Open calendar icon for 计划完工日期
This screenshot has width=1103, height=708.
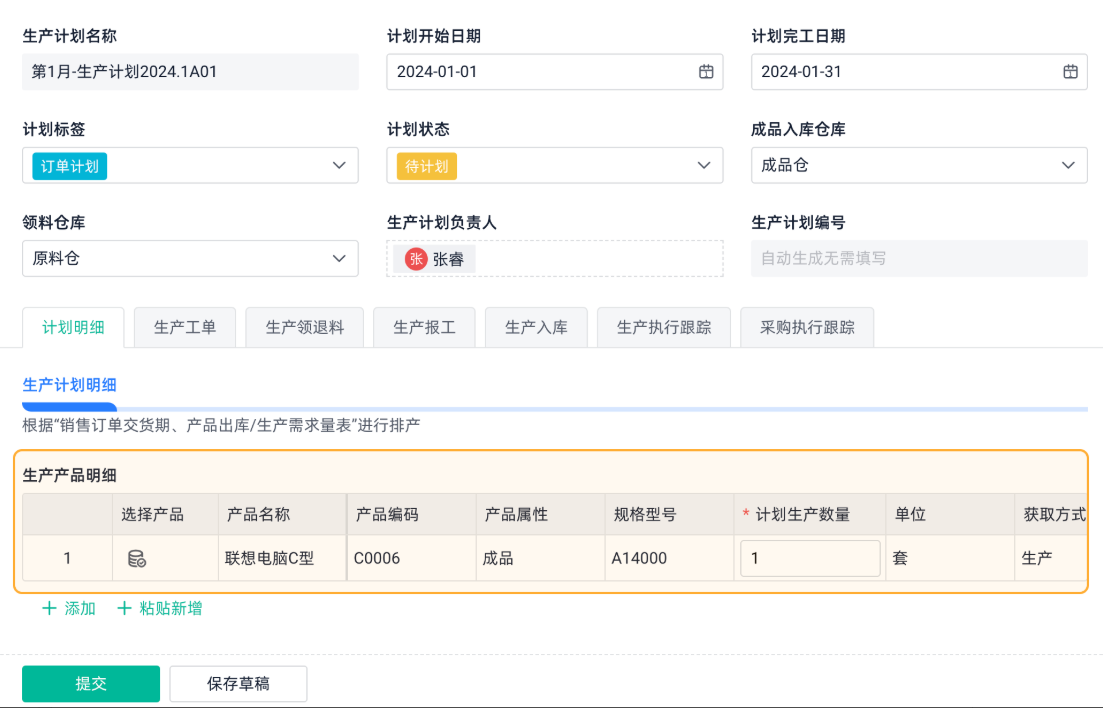point(1070,72)
